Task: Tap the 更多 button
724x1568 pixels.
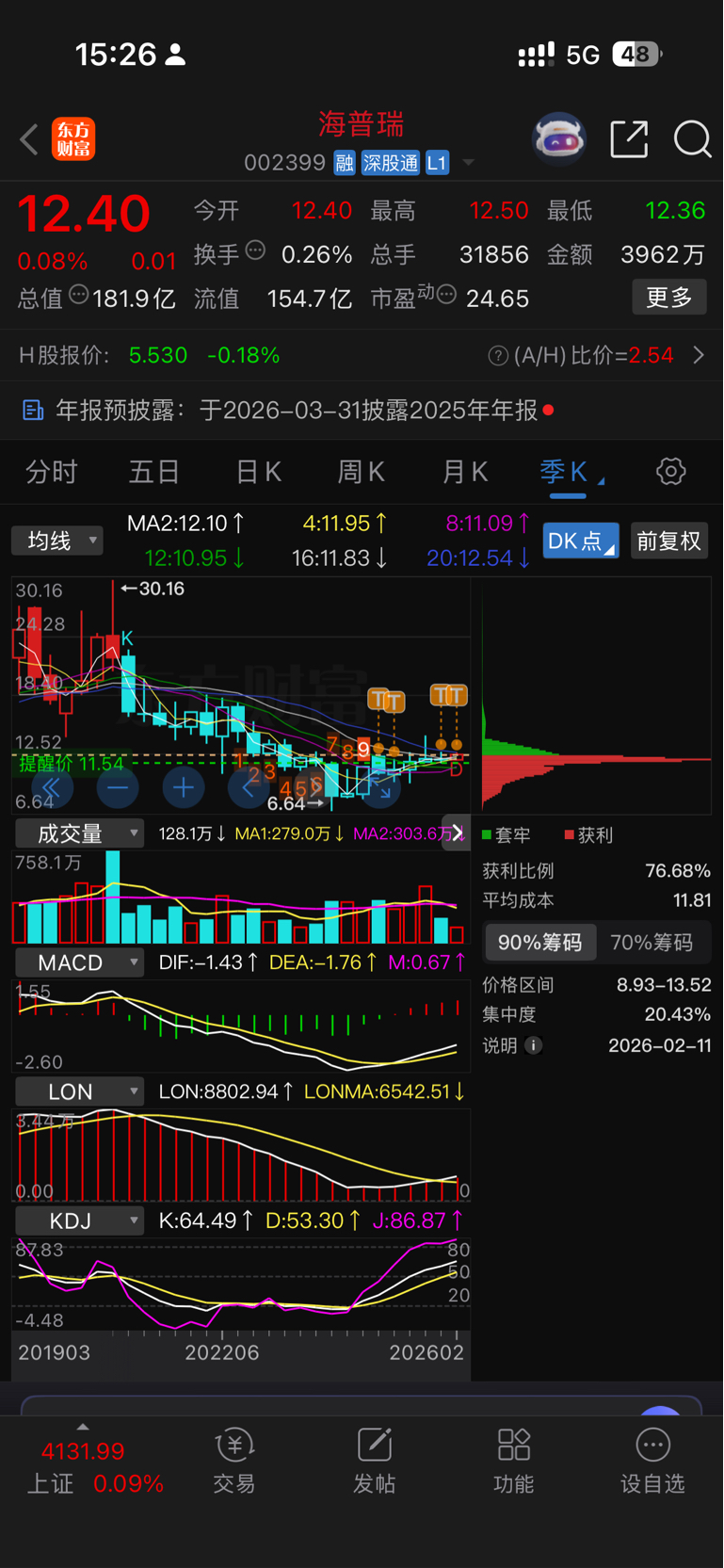Action: 669,298
